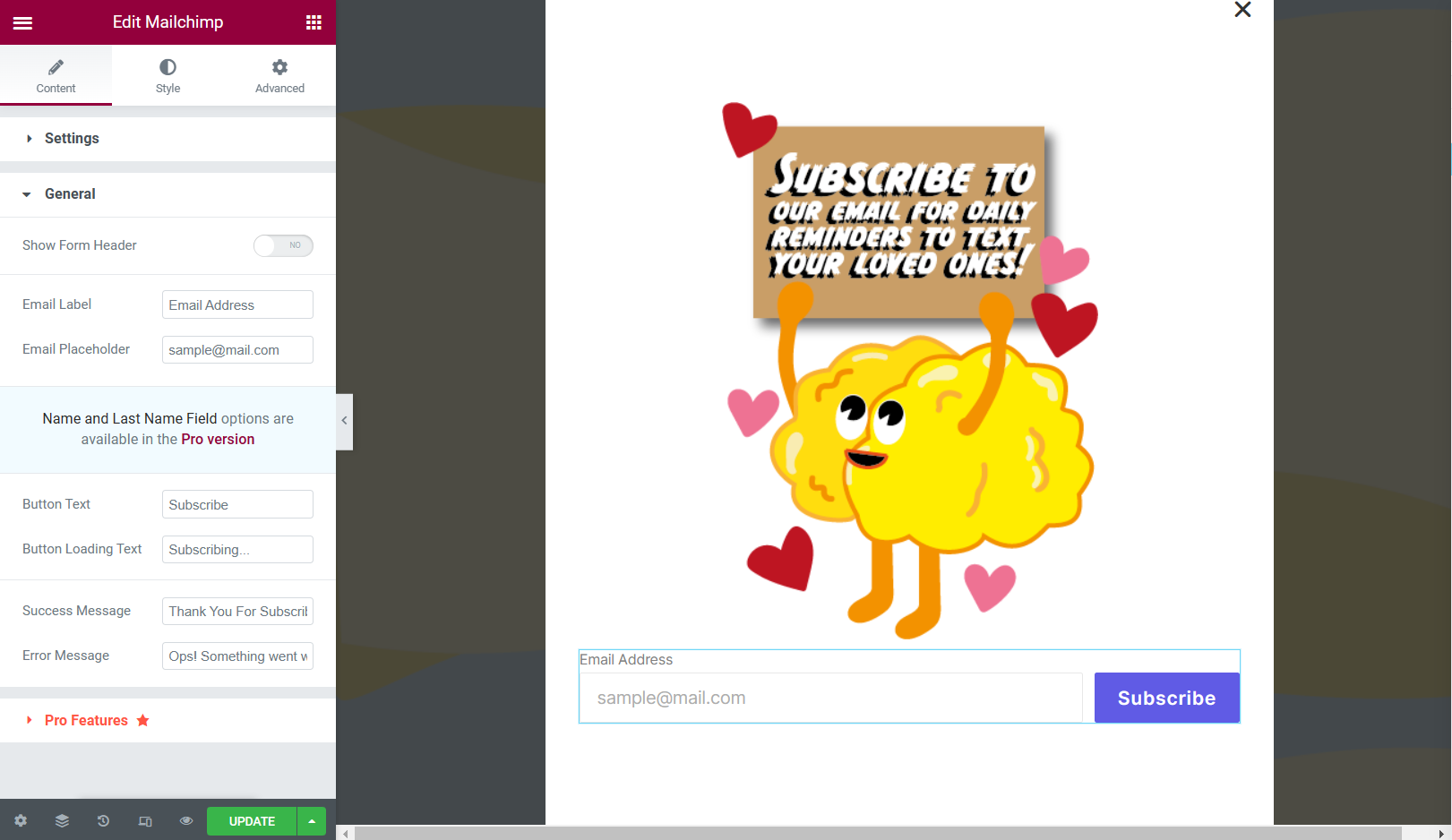Click the Subscribe button in the preview
This screenshot has height=840, width=1452.
(1166, 698)
